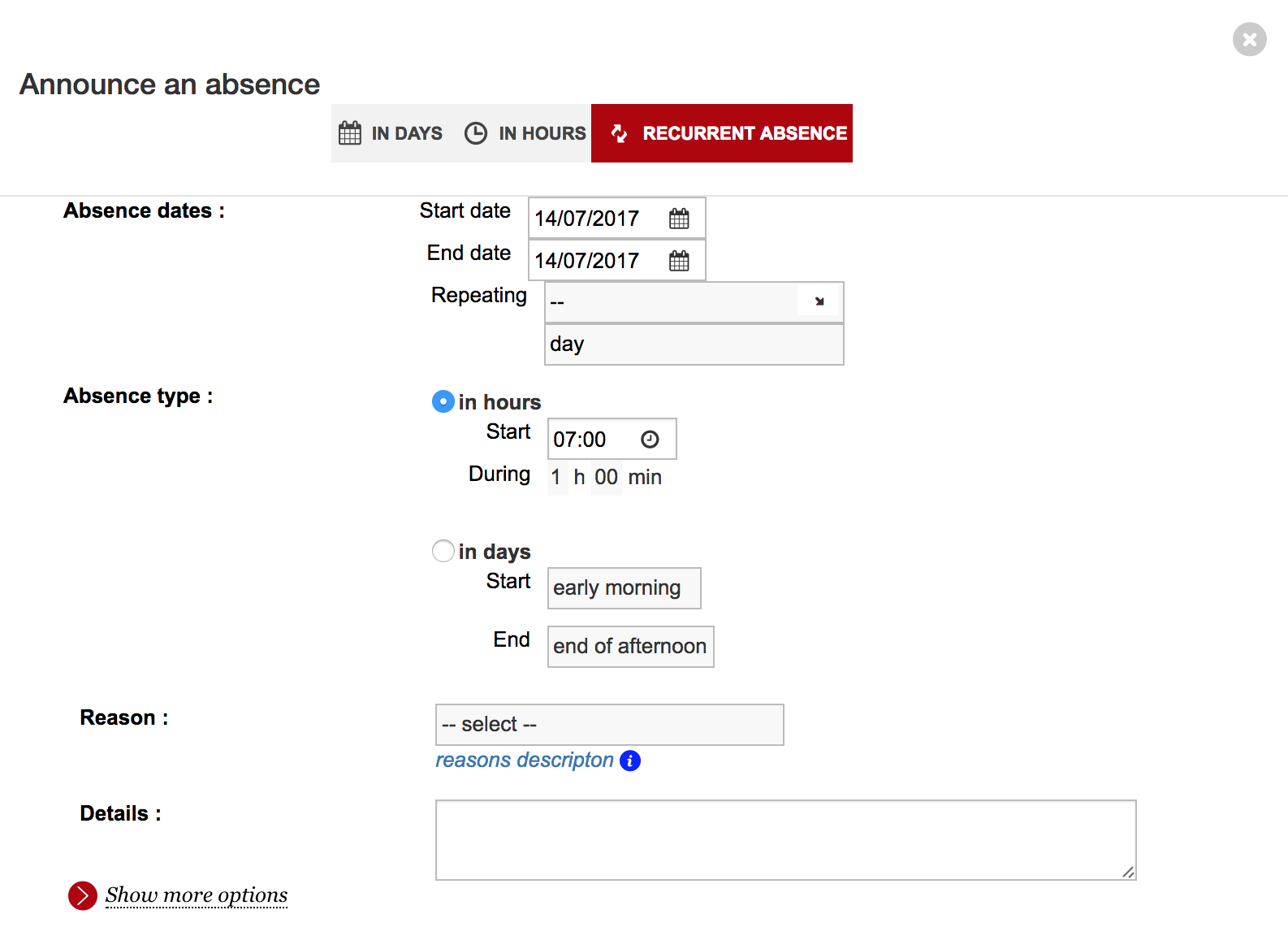Open the Reason select dropdown
Image resolution: width=1288 pixels, height=936 pixels.
609,725
